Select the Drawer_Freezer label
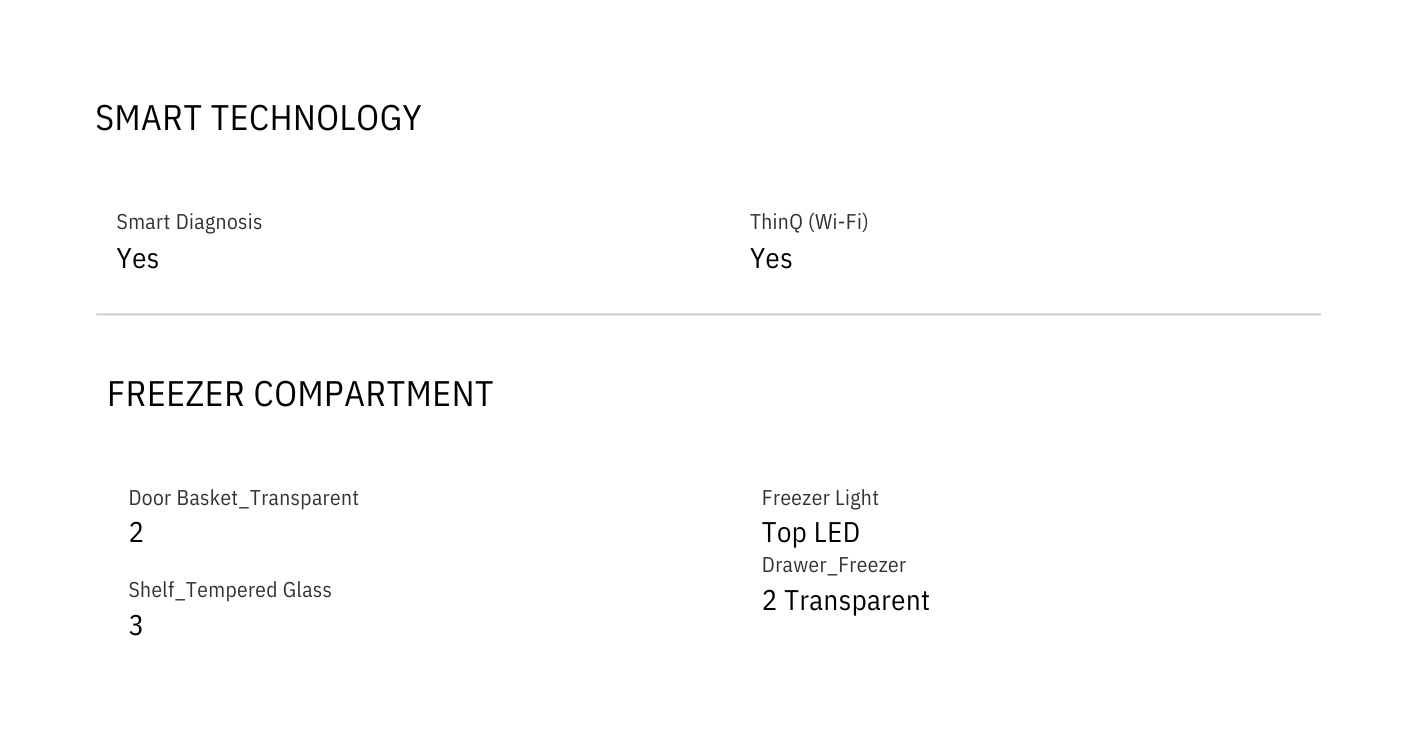Image resolution: width=1414 pixels, height=751 pixels. (x=834, y=565)
